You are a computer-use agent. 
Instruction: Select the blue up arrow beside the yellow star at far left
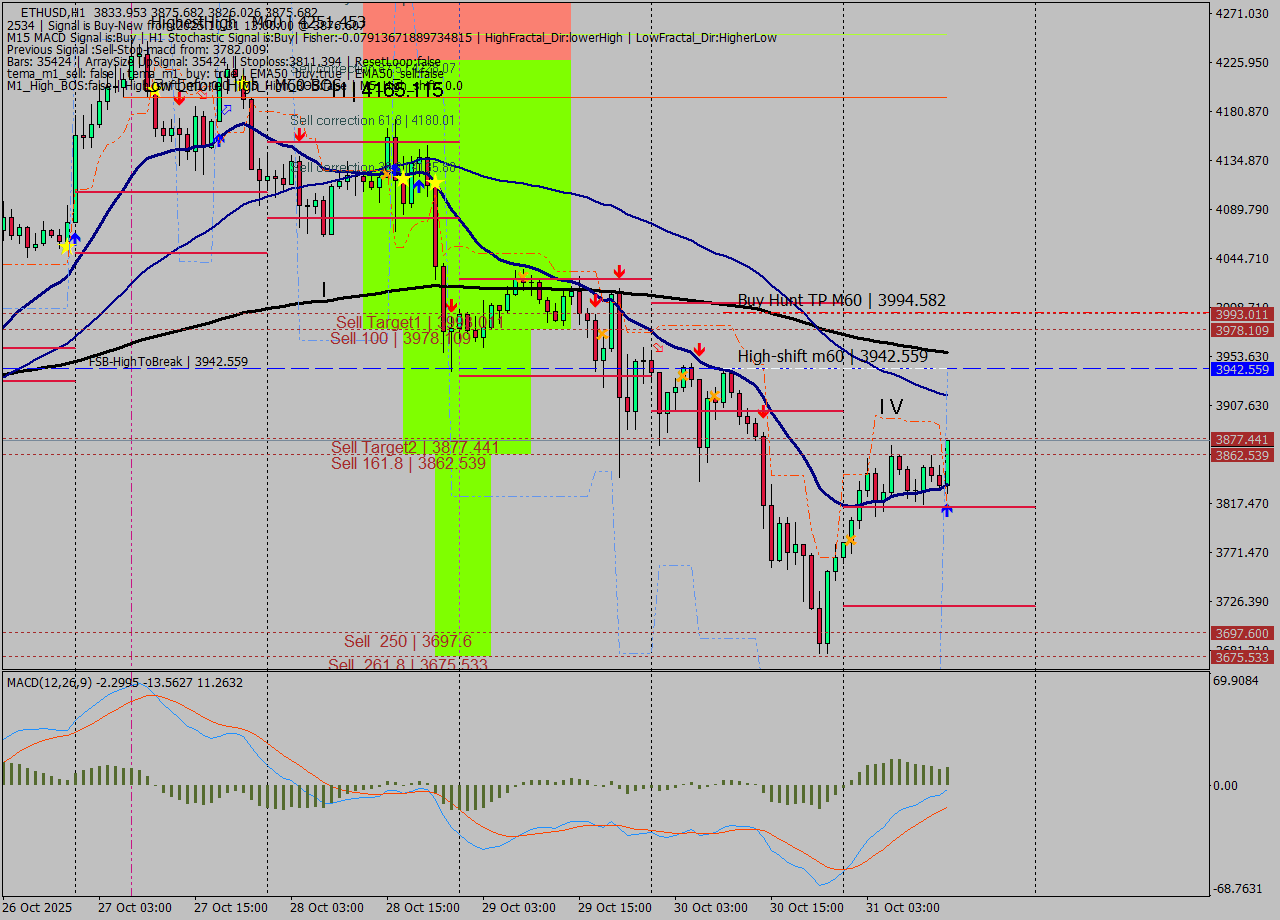pos(75,238)
